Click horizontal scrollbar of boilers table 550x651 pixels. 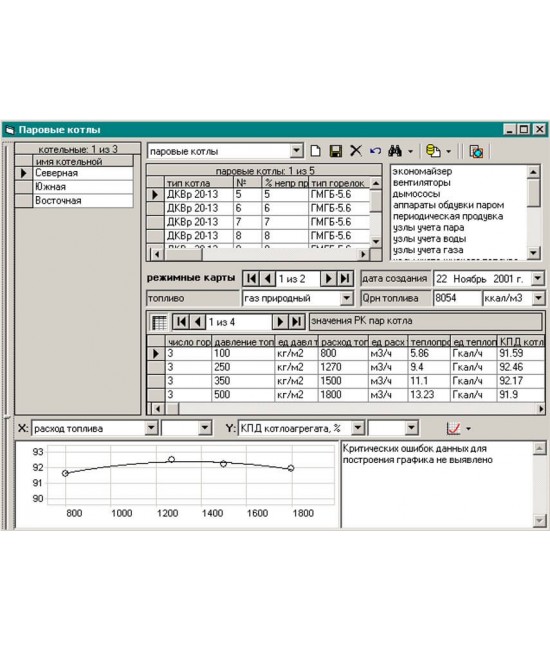pos(260,254)
